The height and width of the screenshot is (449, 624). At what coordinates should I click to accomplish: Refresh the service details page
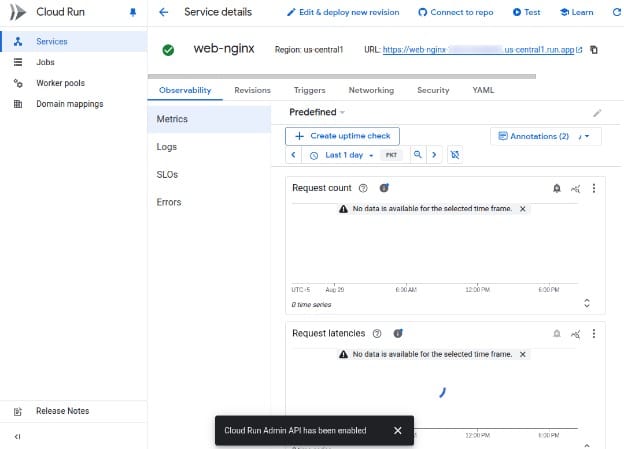(x=617, y=12)
